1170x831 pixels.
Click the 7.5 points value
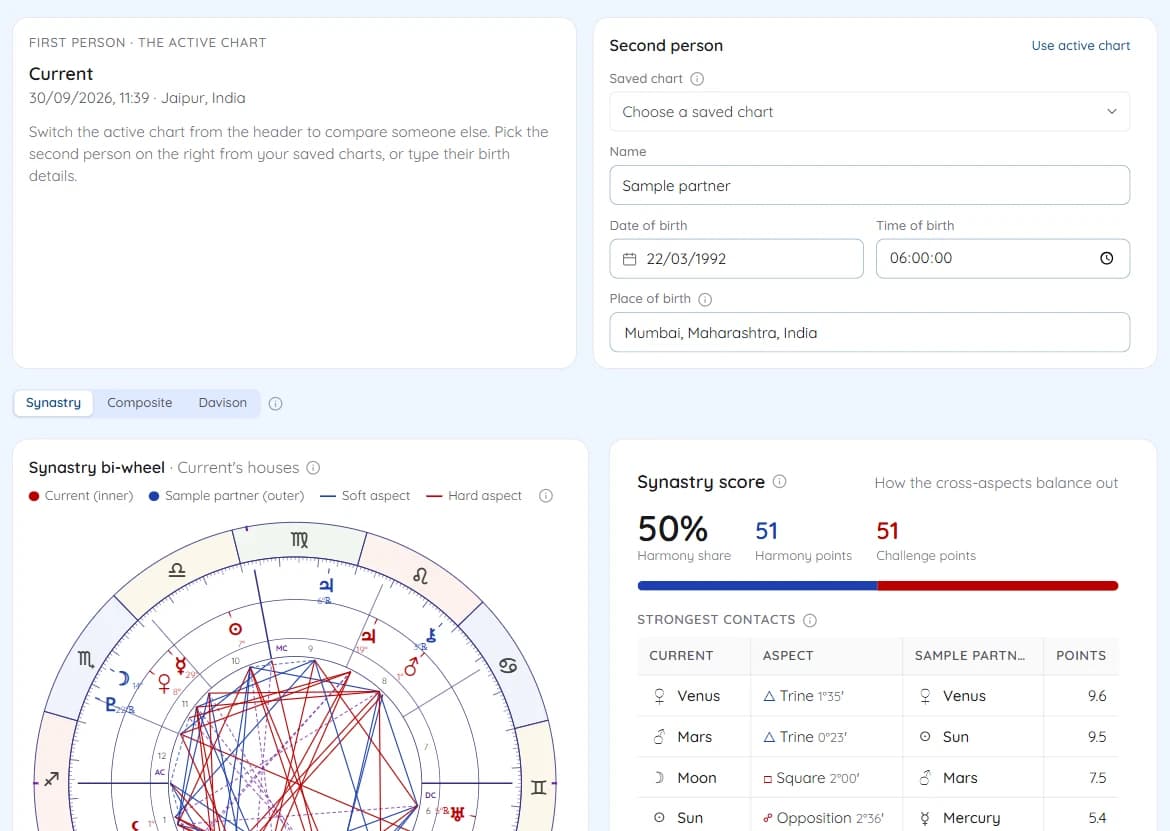[x=1098, y=778]
